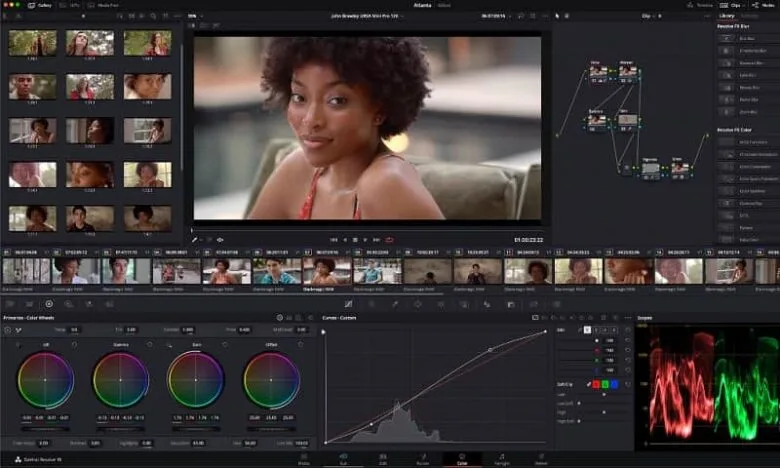The image size is (780, 468).
Task: Jump to the first frame
Action: pos(334,240)
